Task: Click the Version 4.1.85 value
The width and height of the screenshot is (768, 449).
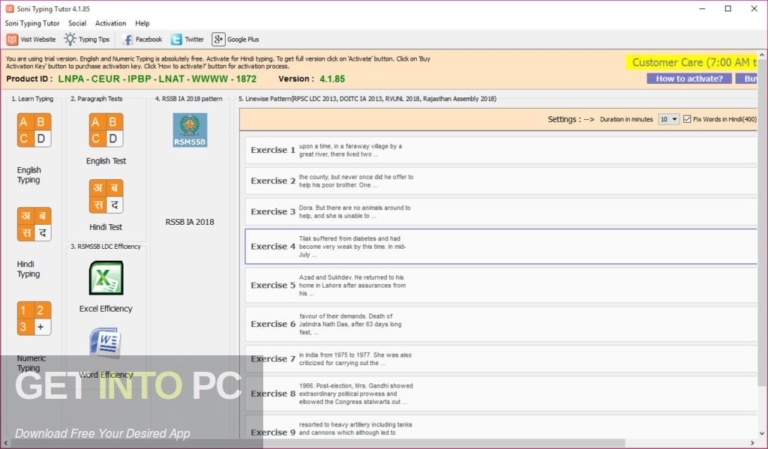Action: (x=332, y=79)
